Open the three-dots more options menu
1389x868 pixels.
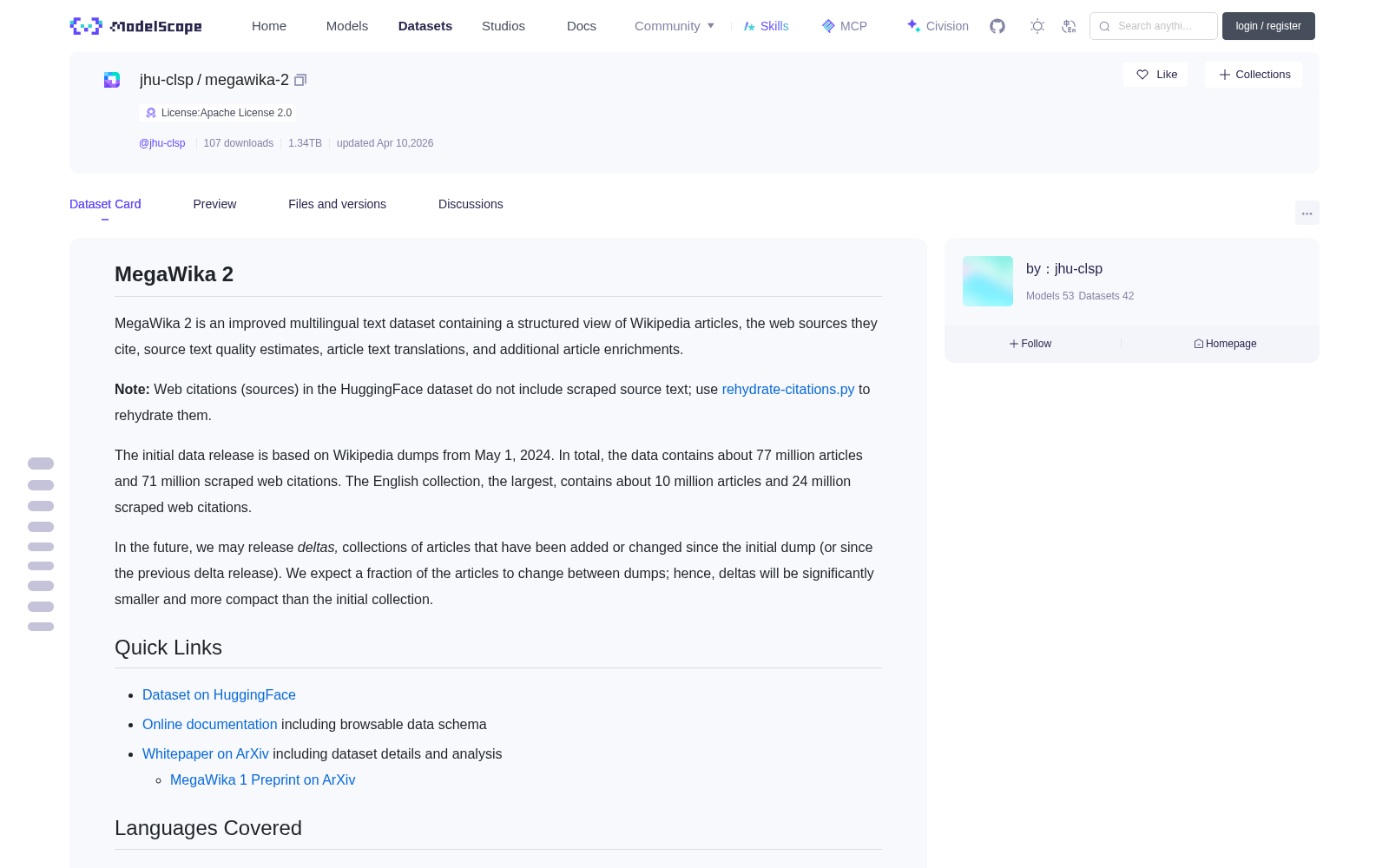point(1307,213)
